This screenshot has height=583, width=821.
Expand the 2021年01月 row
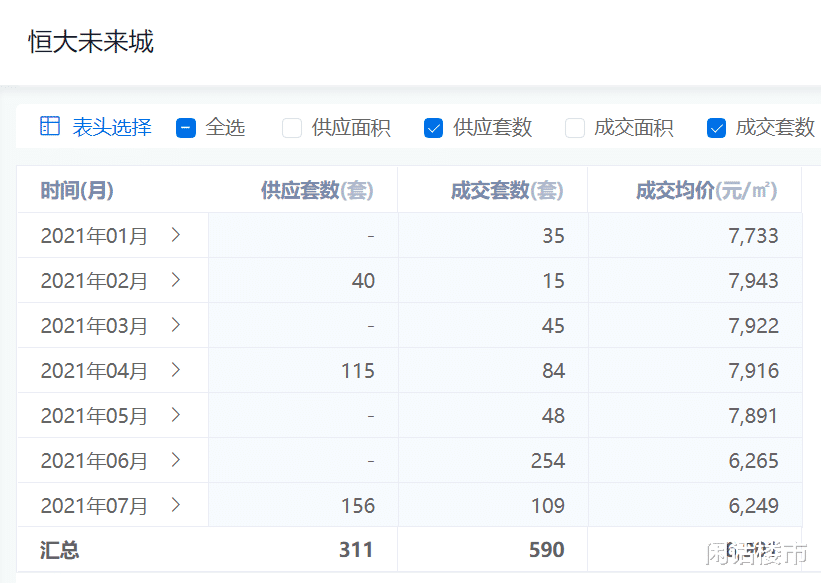tap(176, 235)
